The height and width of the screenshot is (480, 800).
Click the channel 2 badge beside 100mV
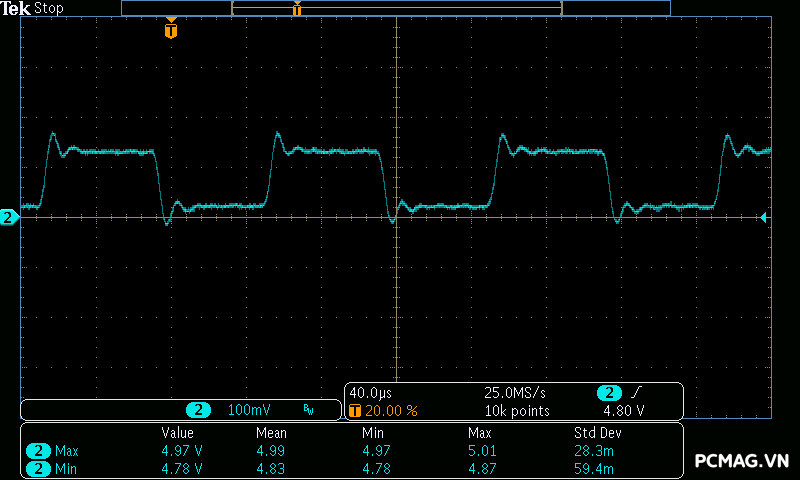click(200, 410)
